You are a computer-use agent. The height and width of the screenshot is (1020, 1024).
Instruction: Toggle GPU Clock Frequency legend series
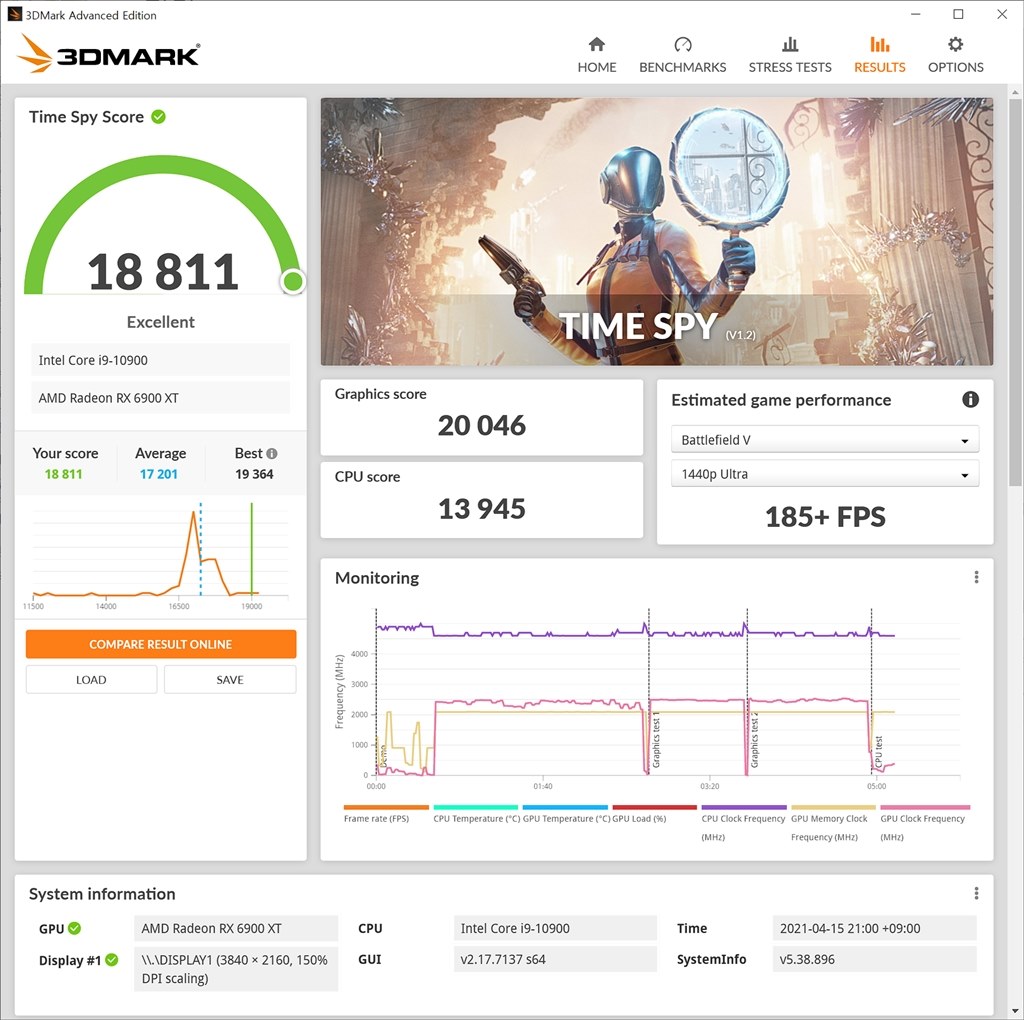tap(924, 823)
